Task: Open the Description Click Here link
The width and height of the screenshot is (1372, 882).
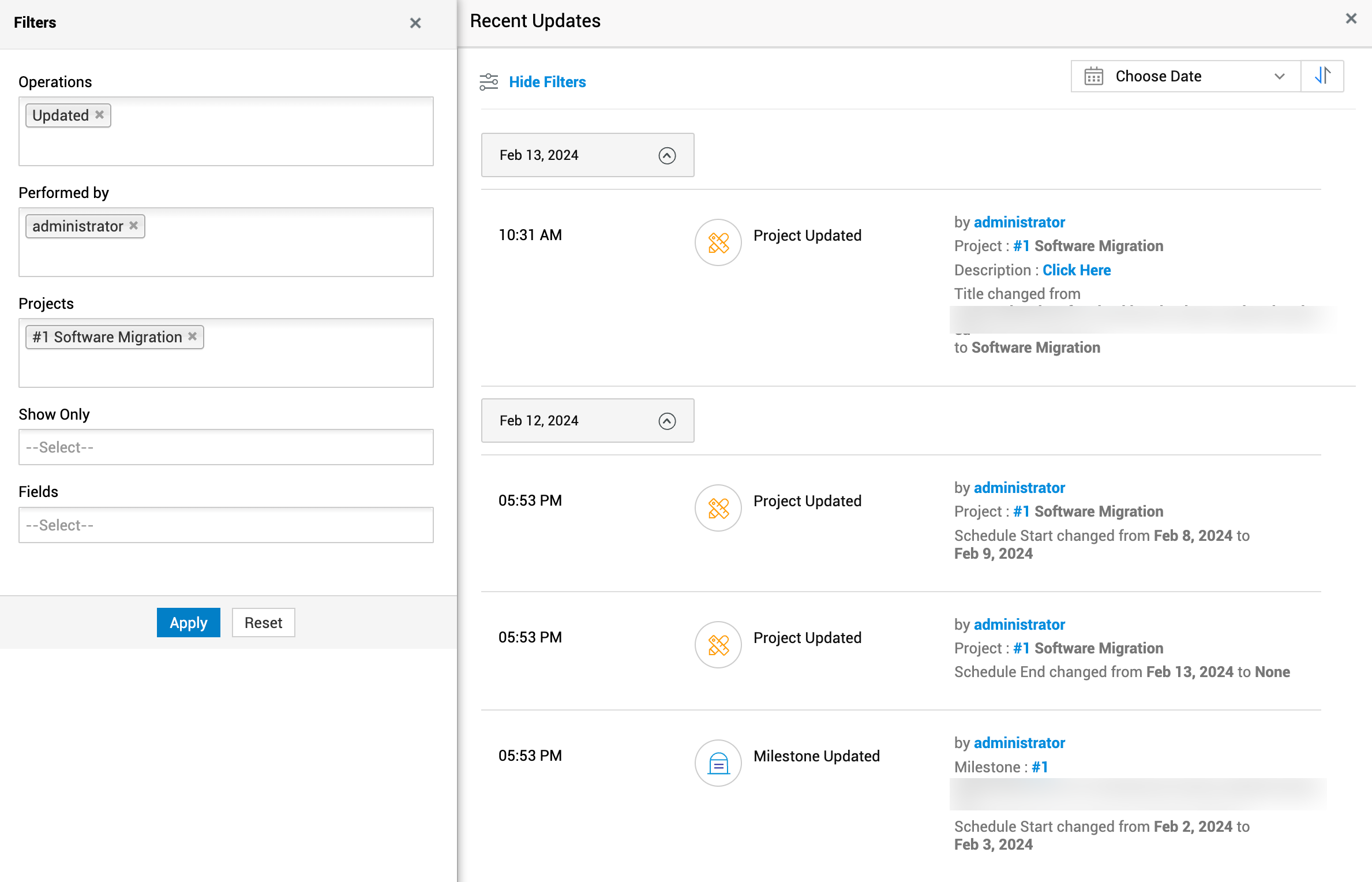Action: pos(1076,270)
